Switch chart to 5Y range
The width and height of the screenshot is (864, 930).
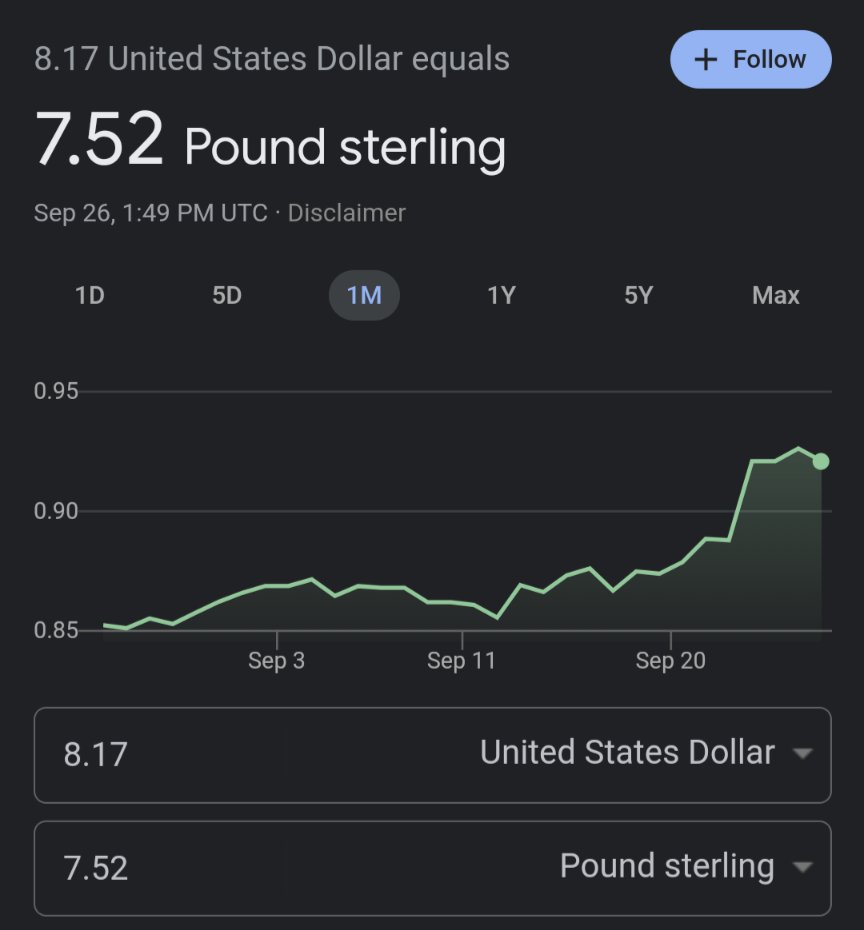(639, 295)
